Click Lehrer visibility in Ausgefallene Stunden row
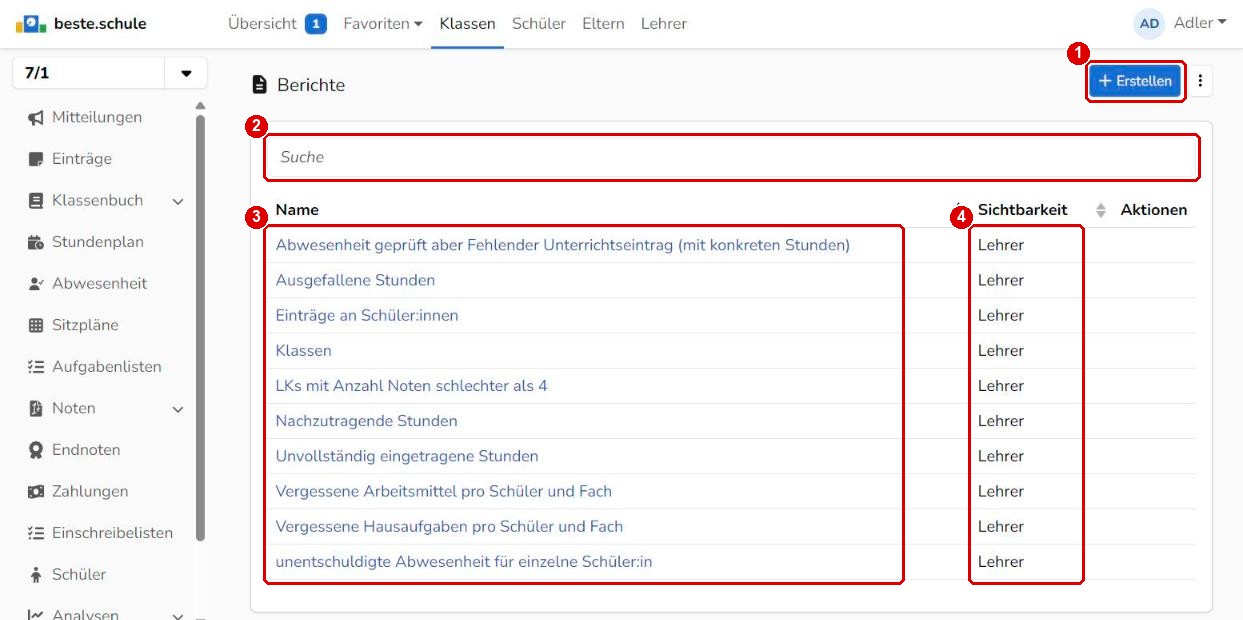 tap(1001, 280)
